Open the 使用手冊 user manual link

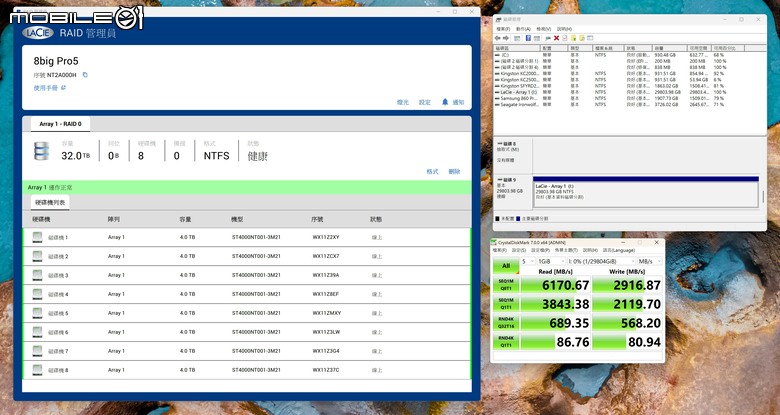(x=49, y=88)
